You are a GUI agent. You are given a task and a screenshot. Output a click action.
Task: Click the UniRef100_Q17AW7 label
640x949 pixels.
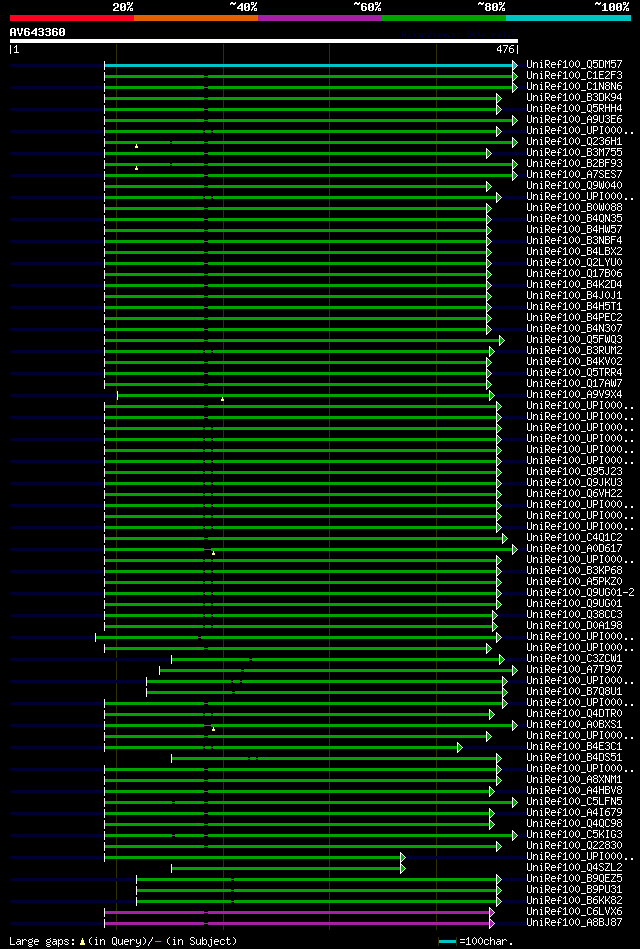574,384
